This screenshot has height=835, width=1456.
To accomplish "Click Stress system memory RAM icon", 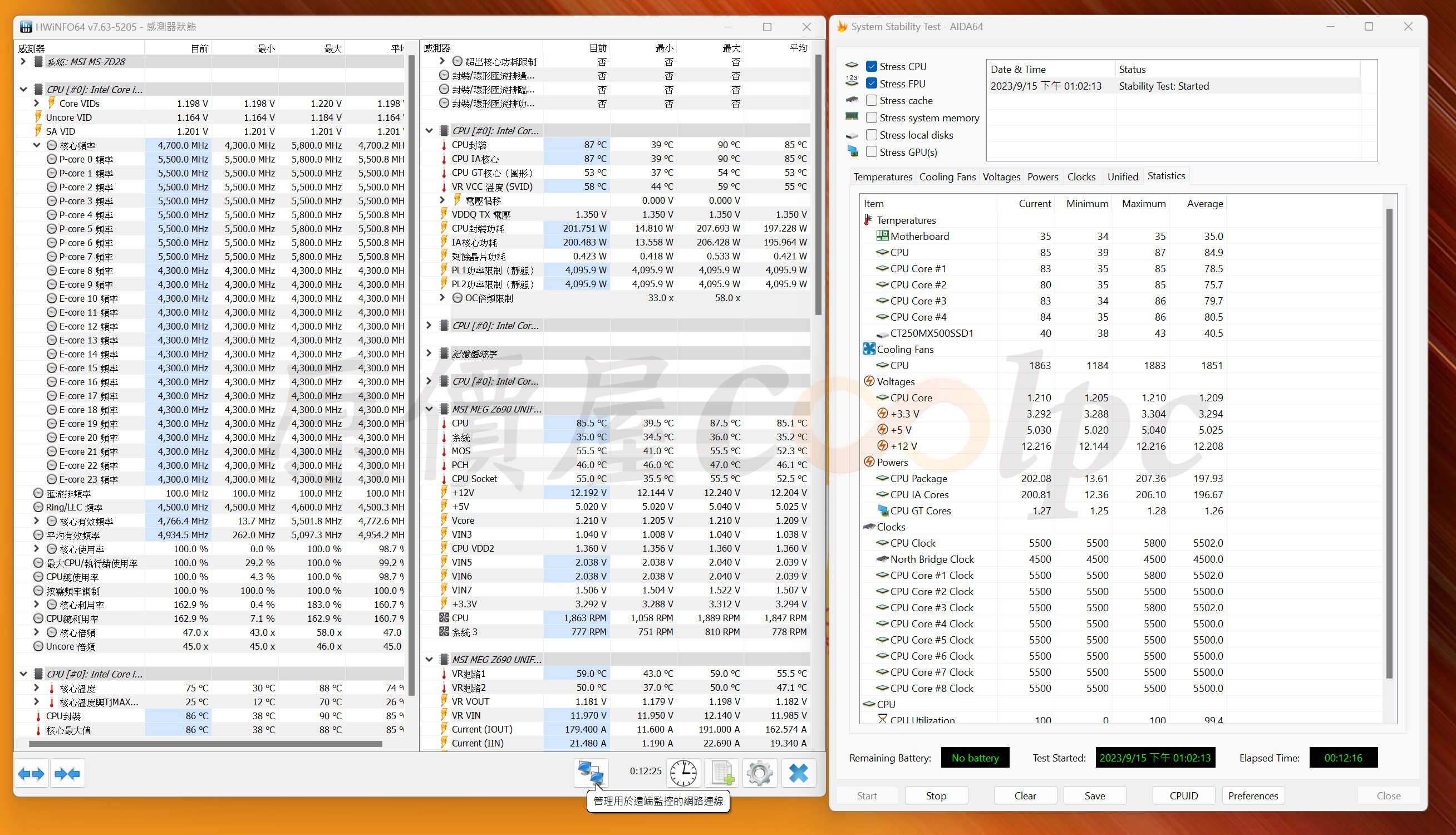I will point(852,117).
